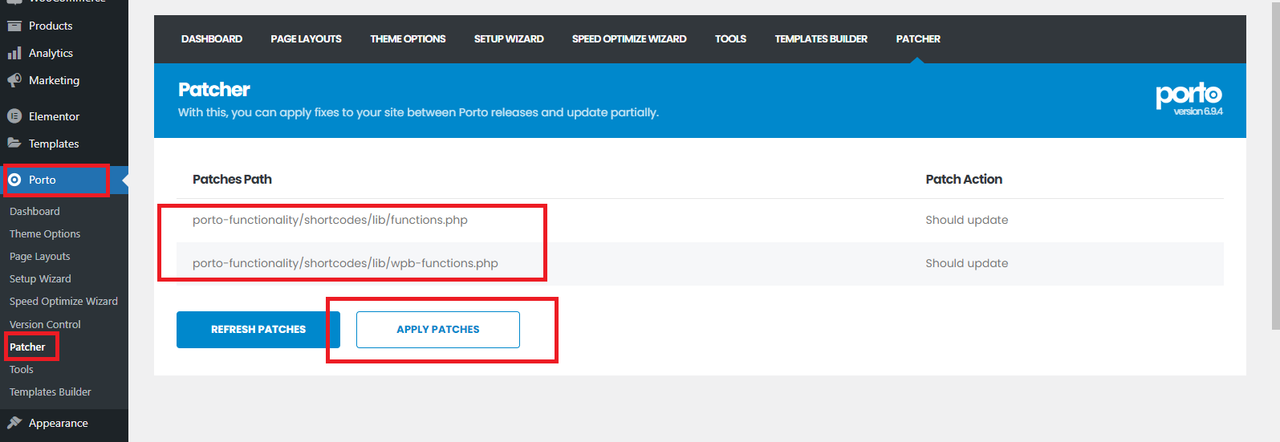1280x442 pixels.
Task: Open Theme Options in Porto submenu
Action: [45, 234]
